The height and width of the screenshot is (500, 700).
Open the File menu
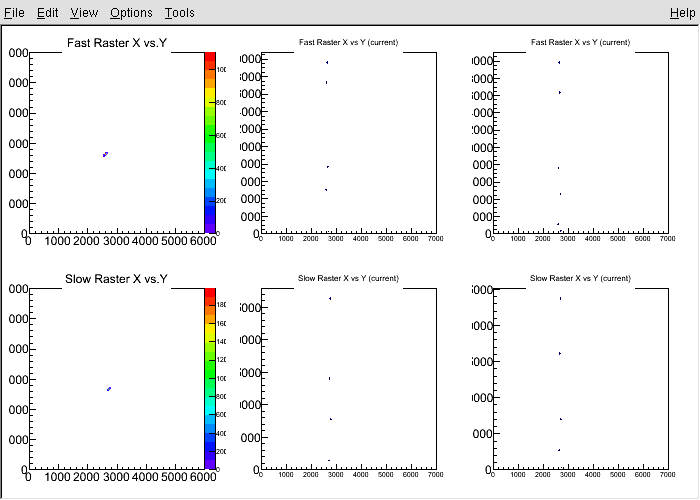click(x=14, y=12)
